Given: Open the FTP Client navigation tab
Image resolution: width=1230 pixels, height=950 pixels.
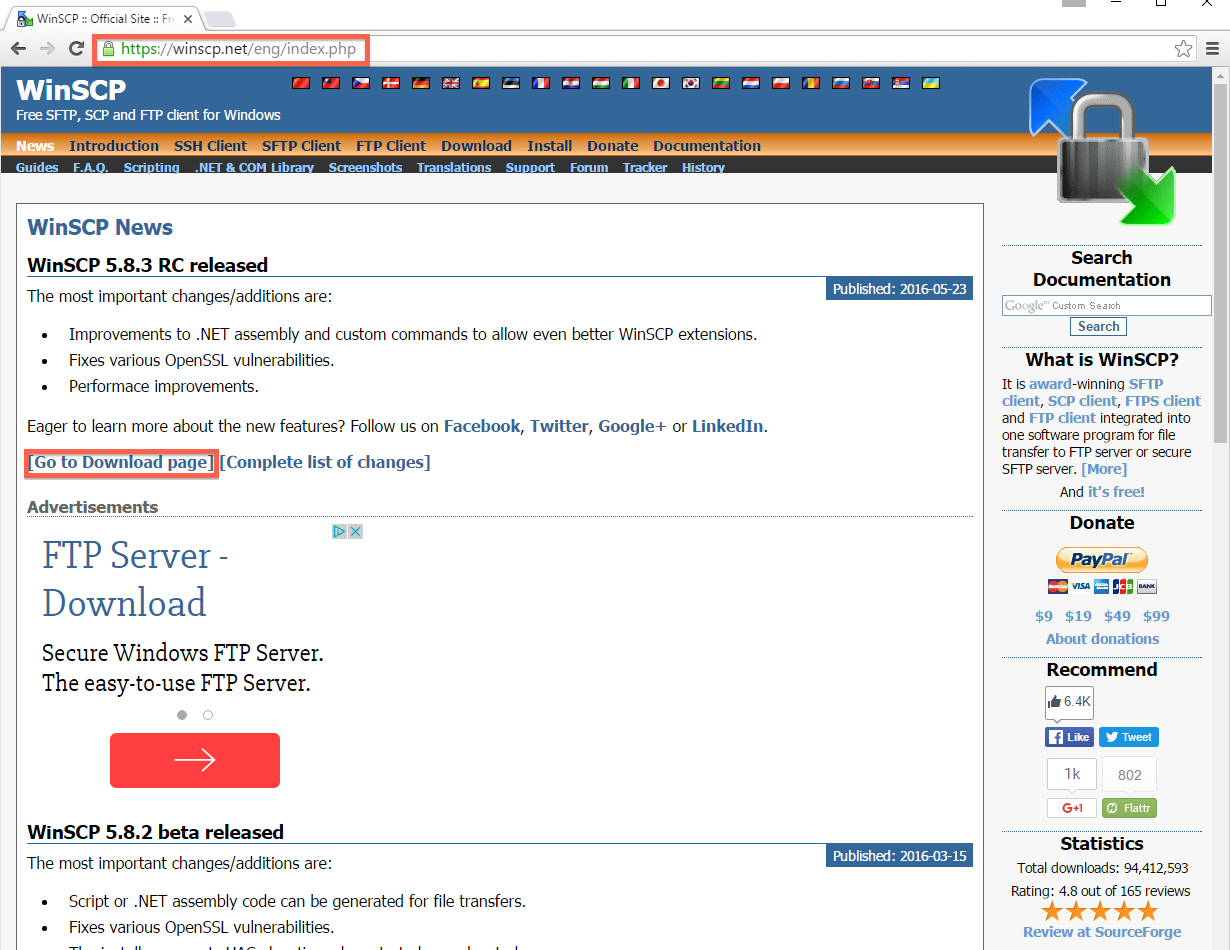Looking at the screenshot, I should [391, 146].
